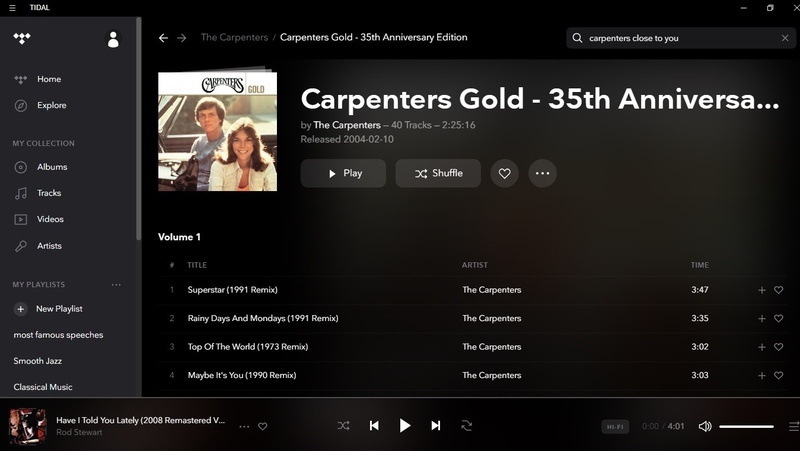This screenshot has width=800, height=451.
Task: Click the TIDAL logo in sidebar
Action: click(22, 38)
